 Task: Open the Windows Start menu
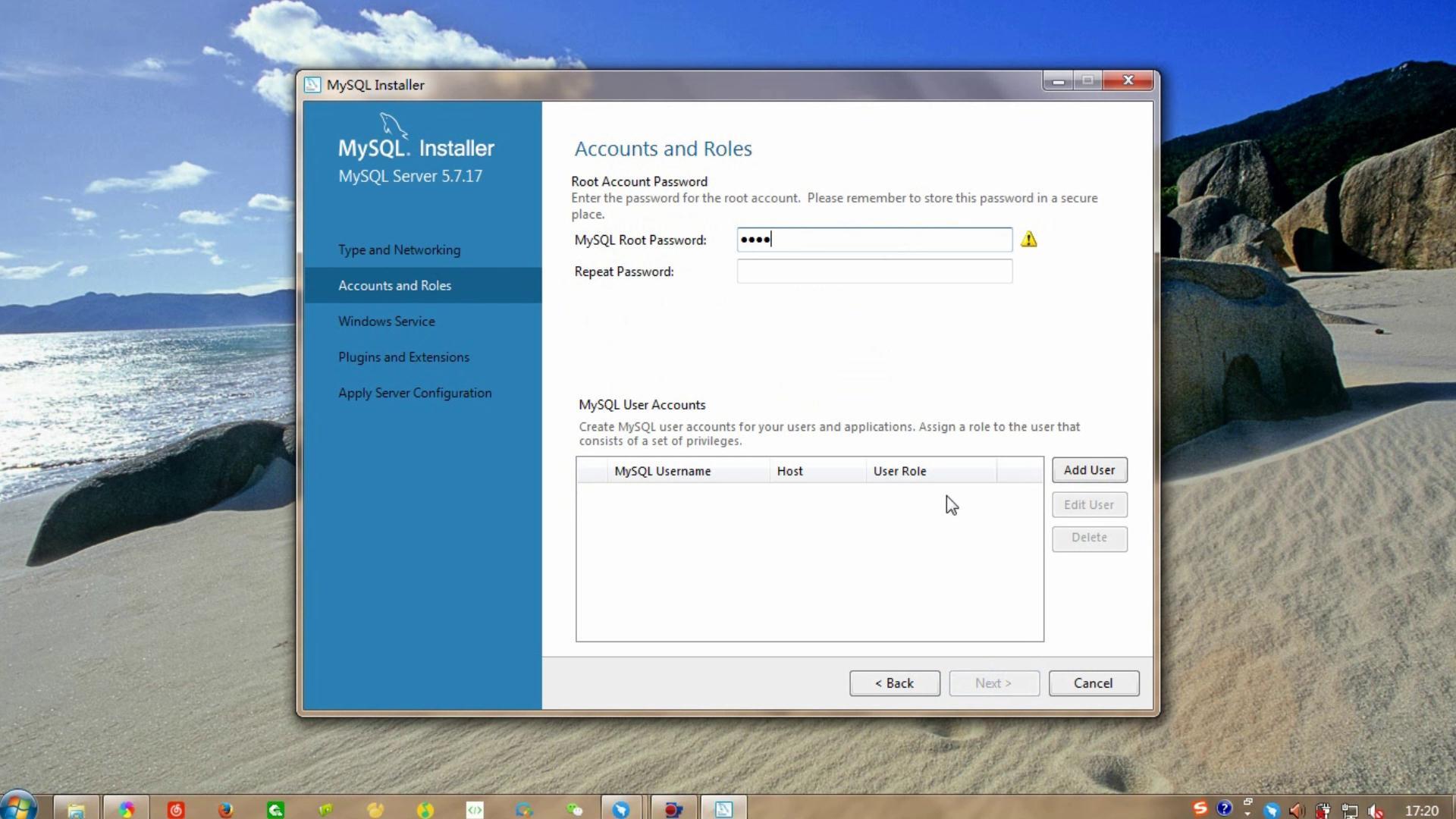pyautogui.click(x=19, y=807)
